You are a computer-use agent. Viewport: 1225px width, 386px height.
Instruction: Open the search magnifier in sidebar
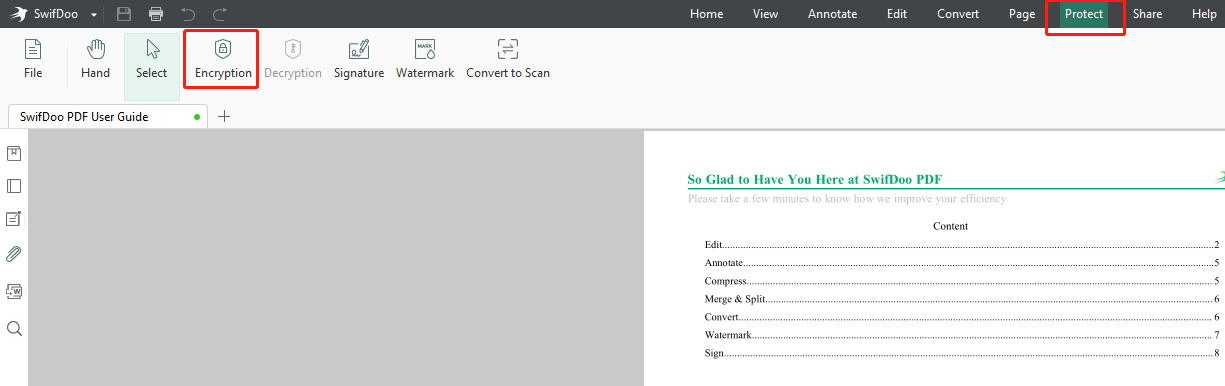point(14,328)
